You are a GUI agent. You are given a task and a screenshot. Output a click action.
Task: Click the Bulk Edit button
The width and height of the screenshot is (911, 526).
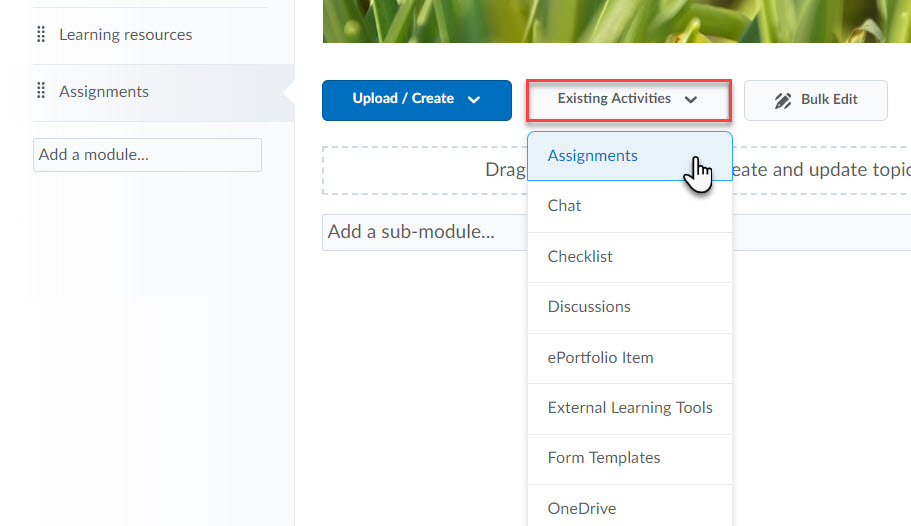coord(816,100)
